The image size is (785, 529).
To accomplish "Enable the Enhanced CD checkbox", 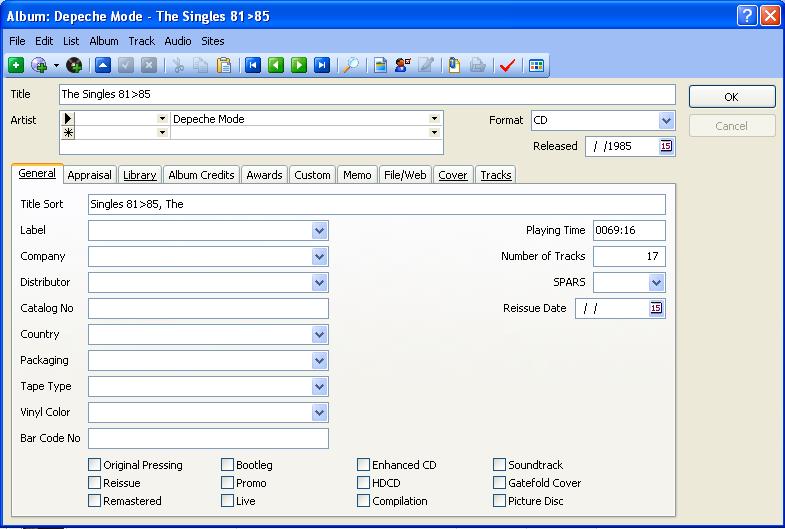I will click(363, 464).
